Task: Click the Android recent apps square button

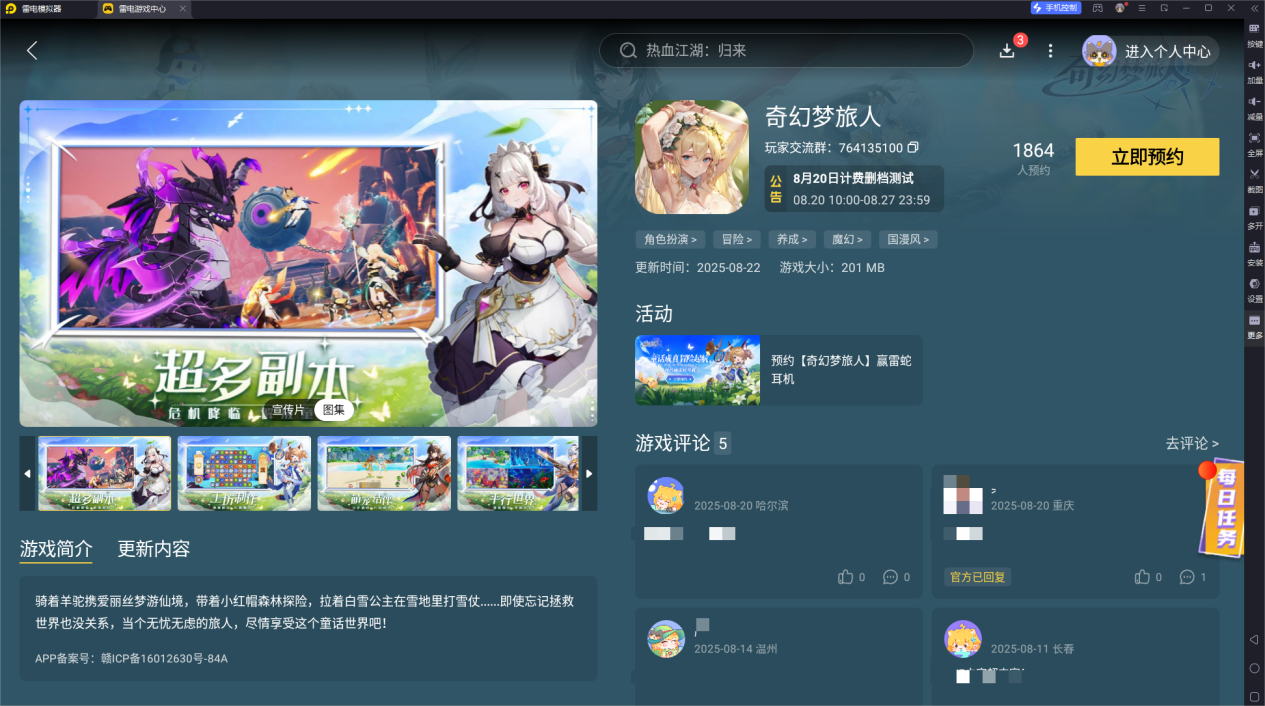Action: [x=1254, y=696]
